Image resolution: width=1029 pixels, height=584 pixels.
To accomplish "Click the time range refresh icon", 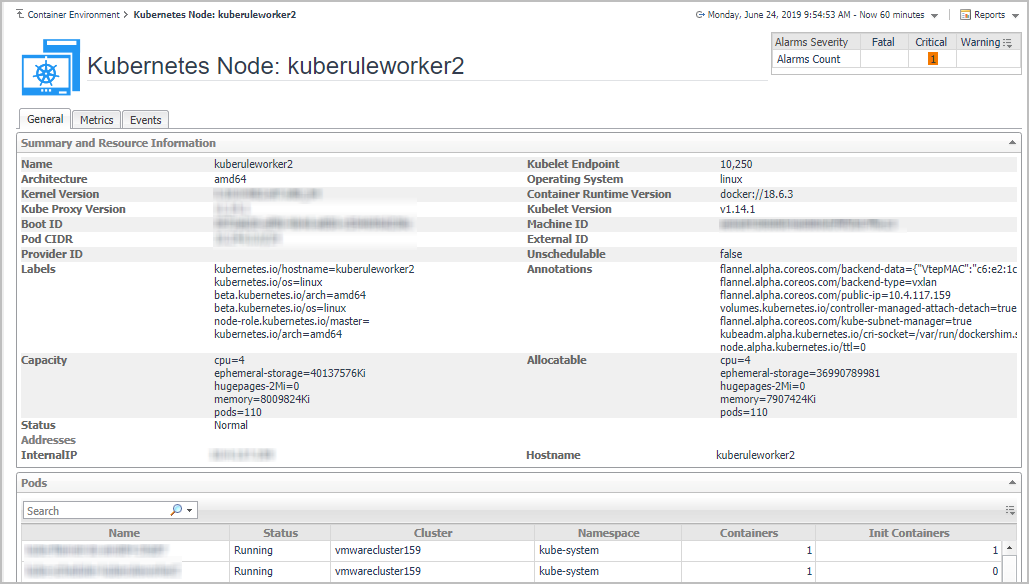I will pyautogui.click(x=699, y=15).
